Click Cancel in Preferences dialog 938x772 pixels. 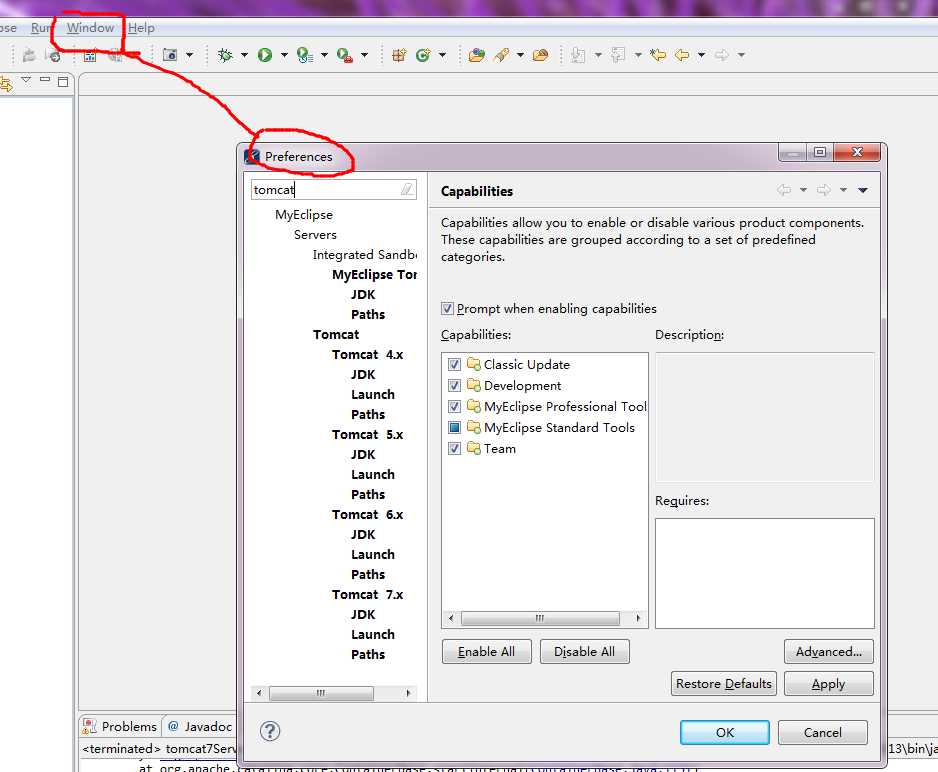click(x=823, y=733)
